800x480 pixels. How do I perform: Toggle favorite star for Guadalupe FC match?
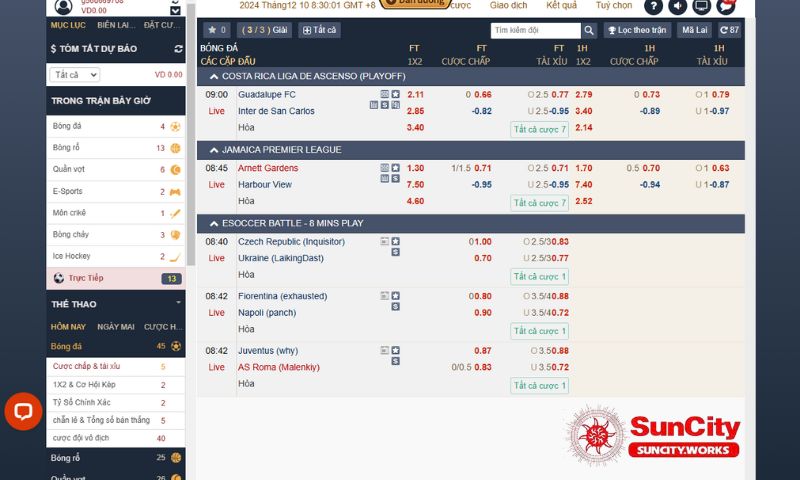point(396,94)
